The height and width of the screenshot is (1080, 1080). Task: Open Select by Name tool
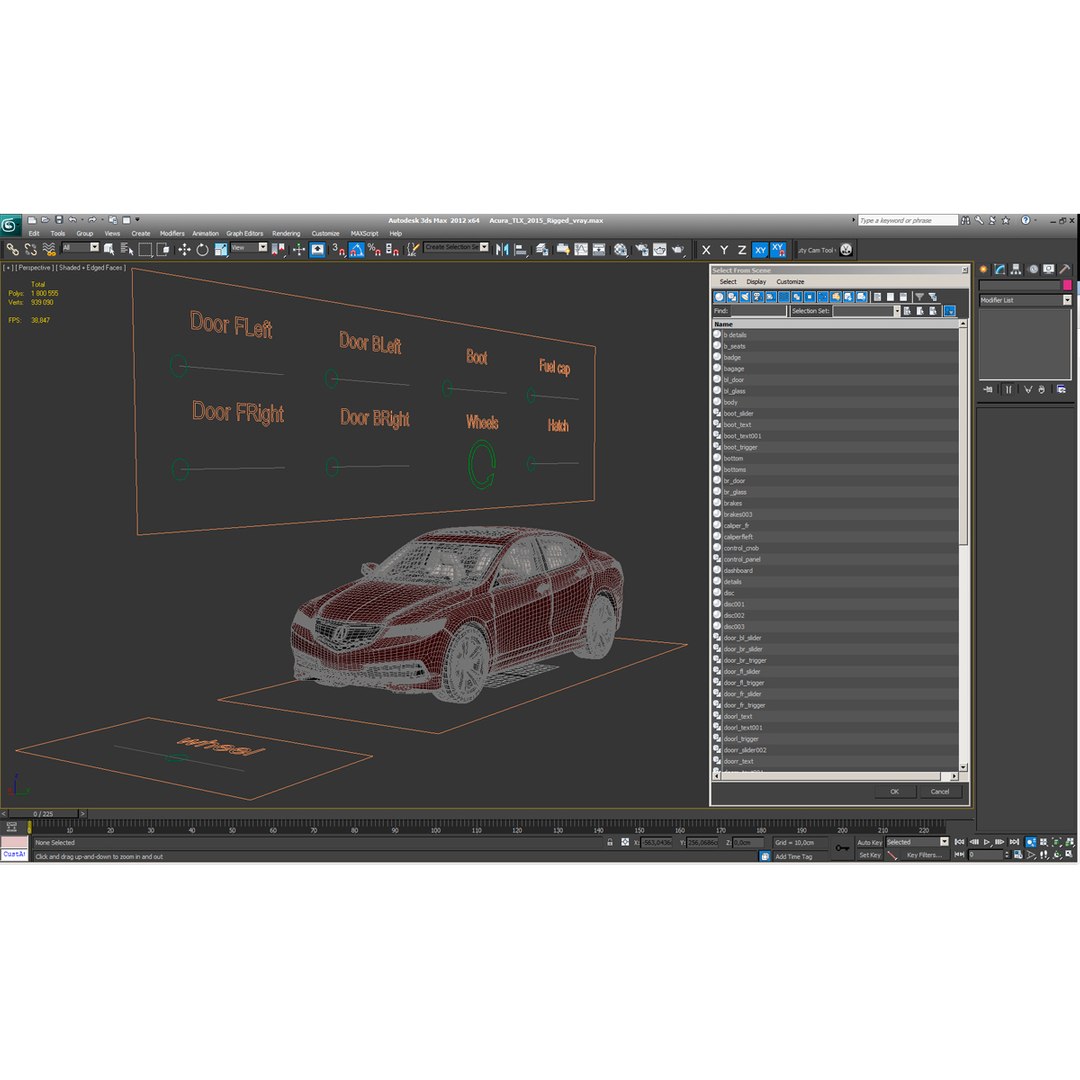[x=127, y=249]
